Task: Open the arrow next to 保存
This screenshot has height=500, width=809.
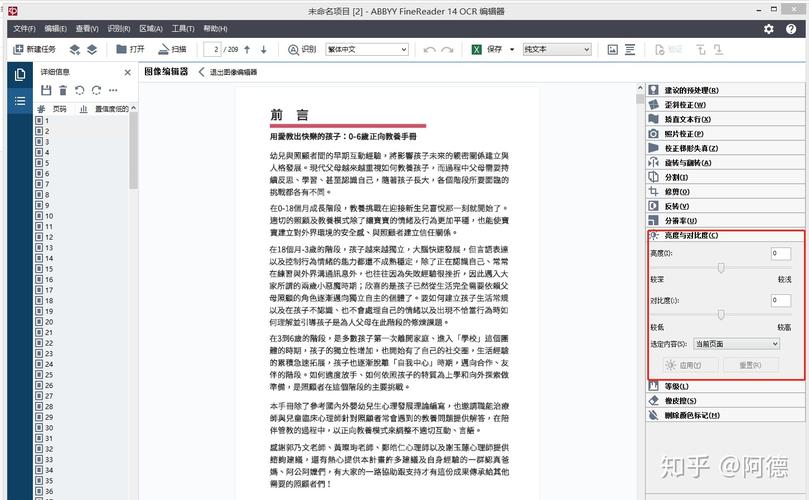Action: pyautogui.click(x=512, y=50)
